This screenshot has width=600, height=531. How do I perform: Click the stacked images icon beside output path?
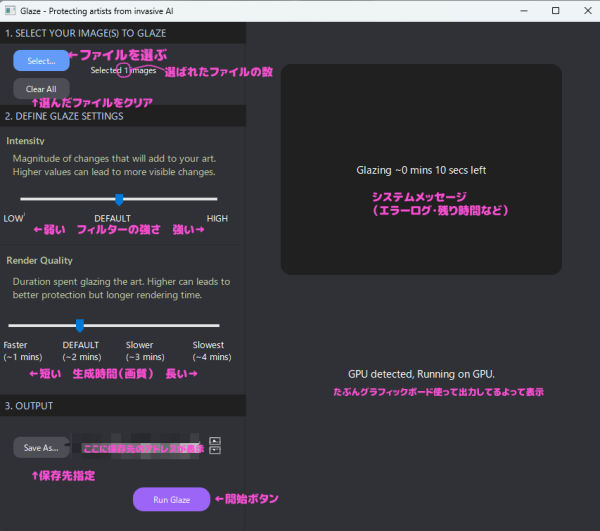click(215, 445)
